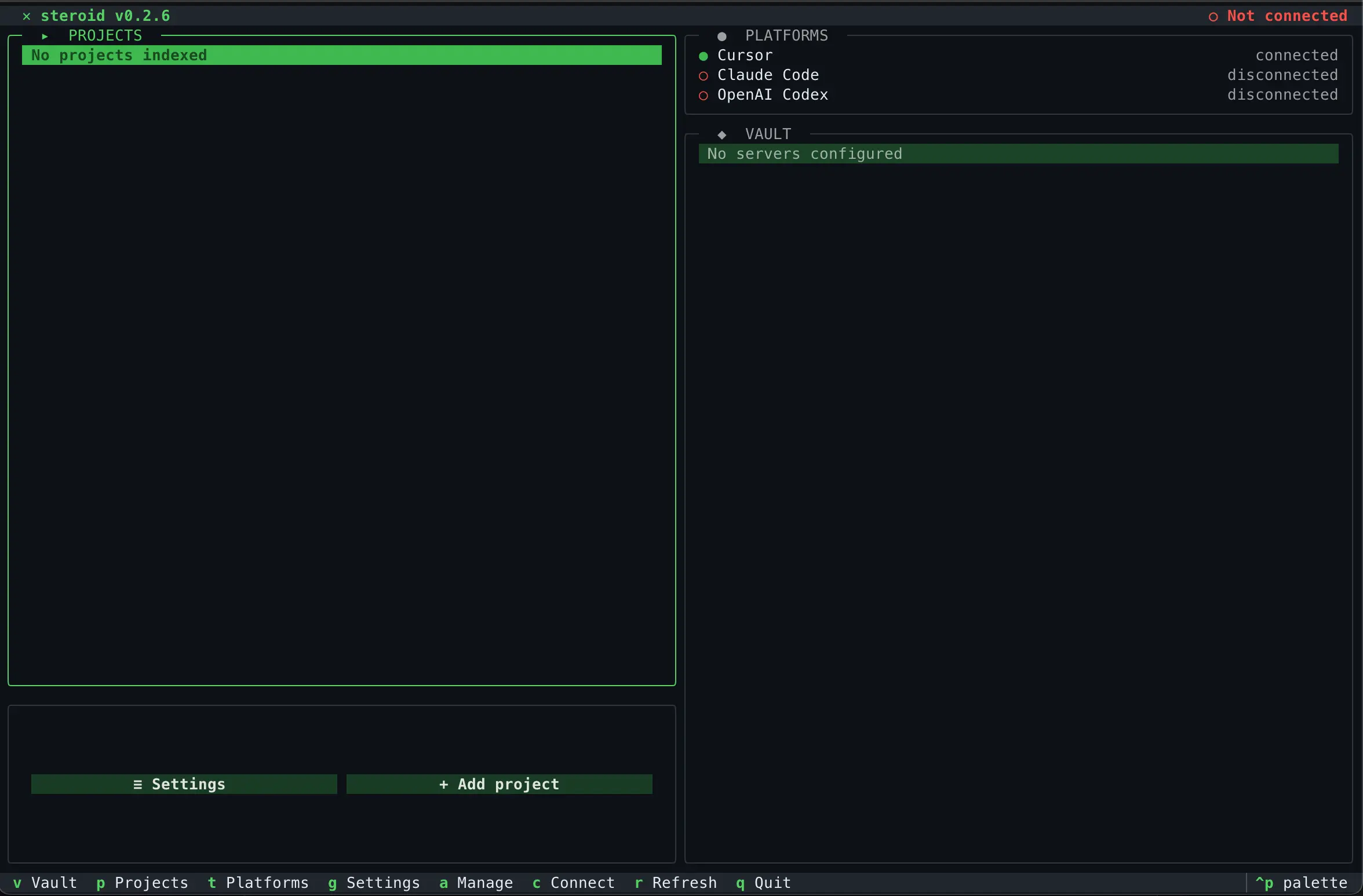Select the No servers configured row
The image size is (1363, 896).
coord(1019,154)
